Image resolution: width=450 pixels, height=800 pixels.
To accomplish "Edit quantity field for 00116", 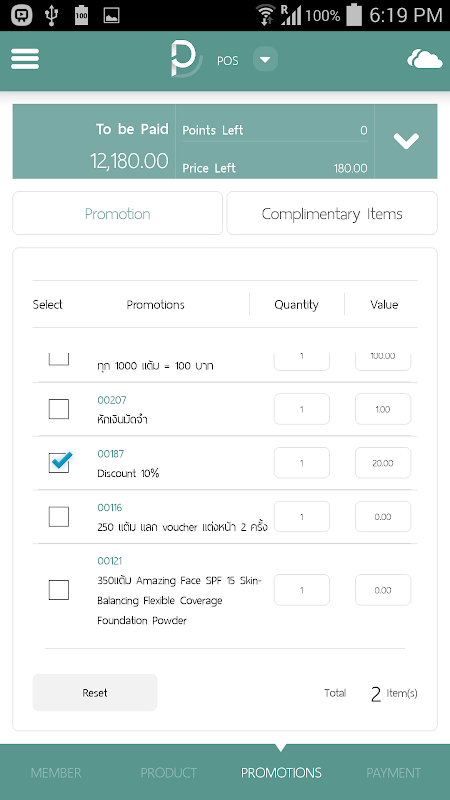I will 302,517.
